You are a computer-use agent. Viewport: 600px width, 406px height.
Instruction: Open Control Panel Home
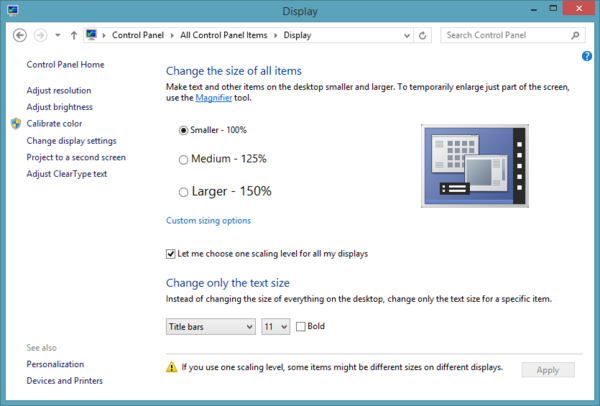(x=65, y=65)
